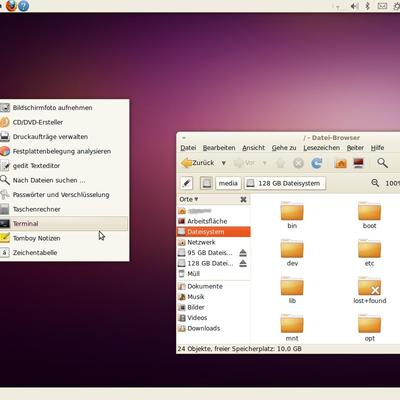
Task: Close the Orte sidebar with the X
Action: (243, 199)
